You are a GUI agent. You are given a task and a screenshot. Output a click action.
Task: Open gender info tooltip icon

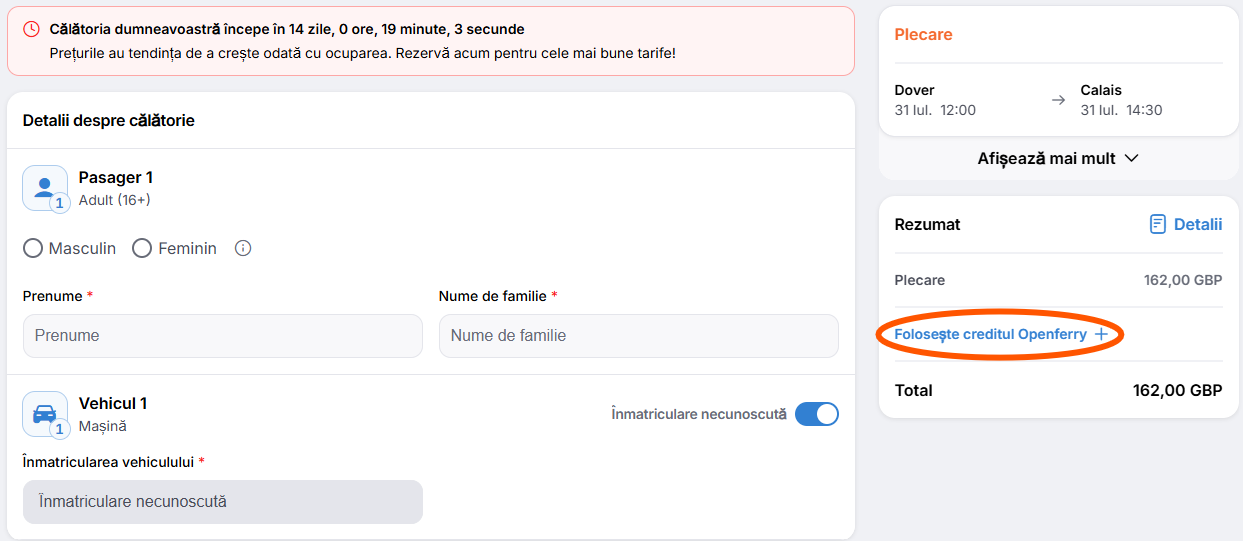tap(242, 248)
